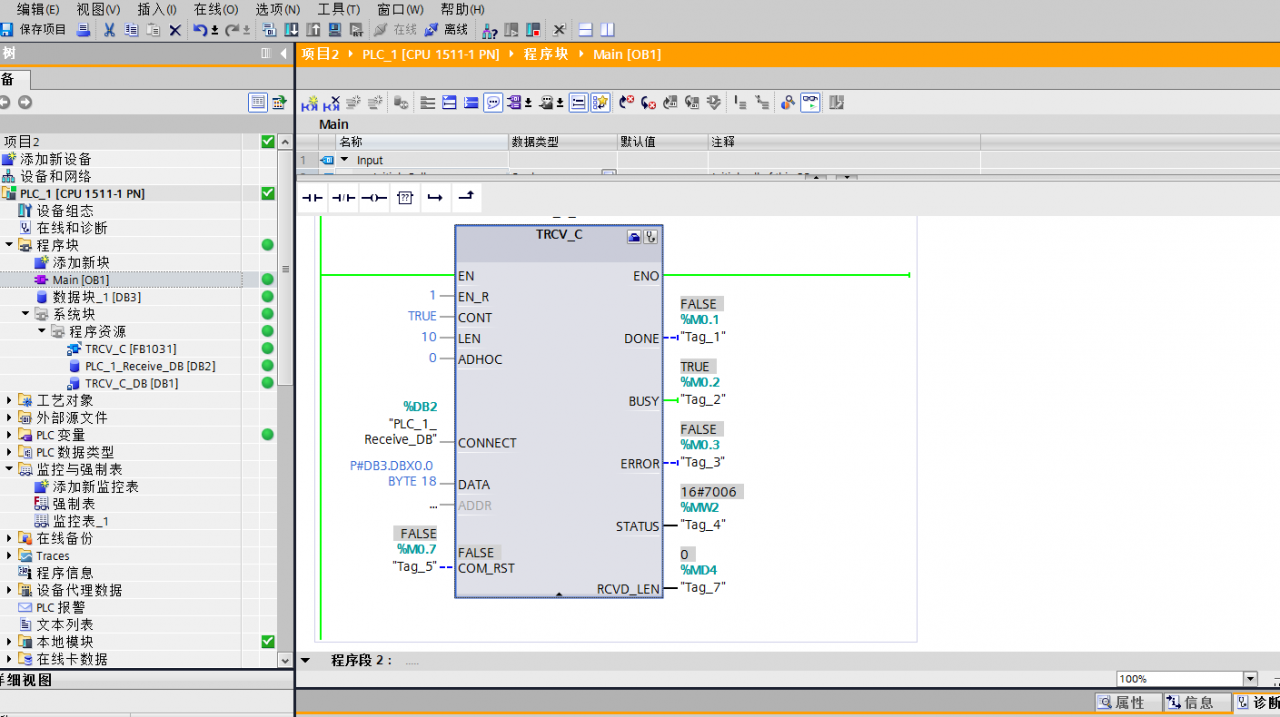Click the split editor horizontally icon
The image size is (1280, 717).
586,30
